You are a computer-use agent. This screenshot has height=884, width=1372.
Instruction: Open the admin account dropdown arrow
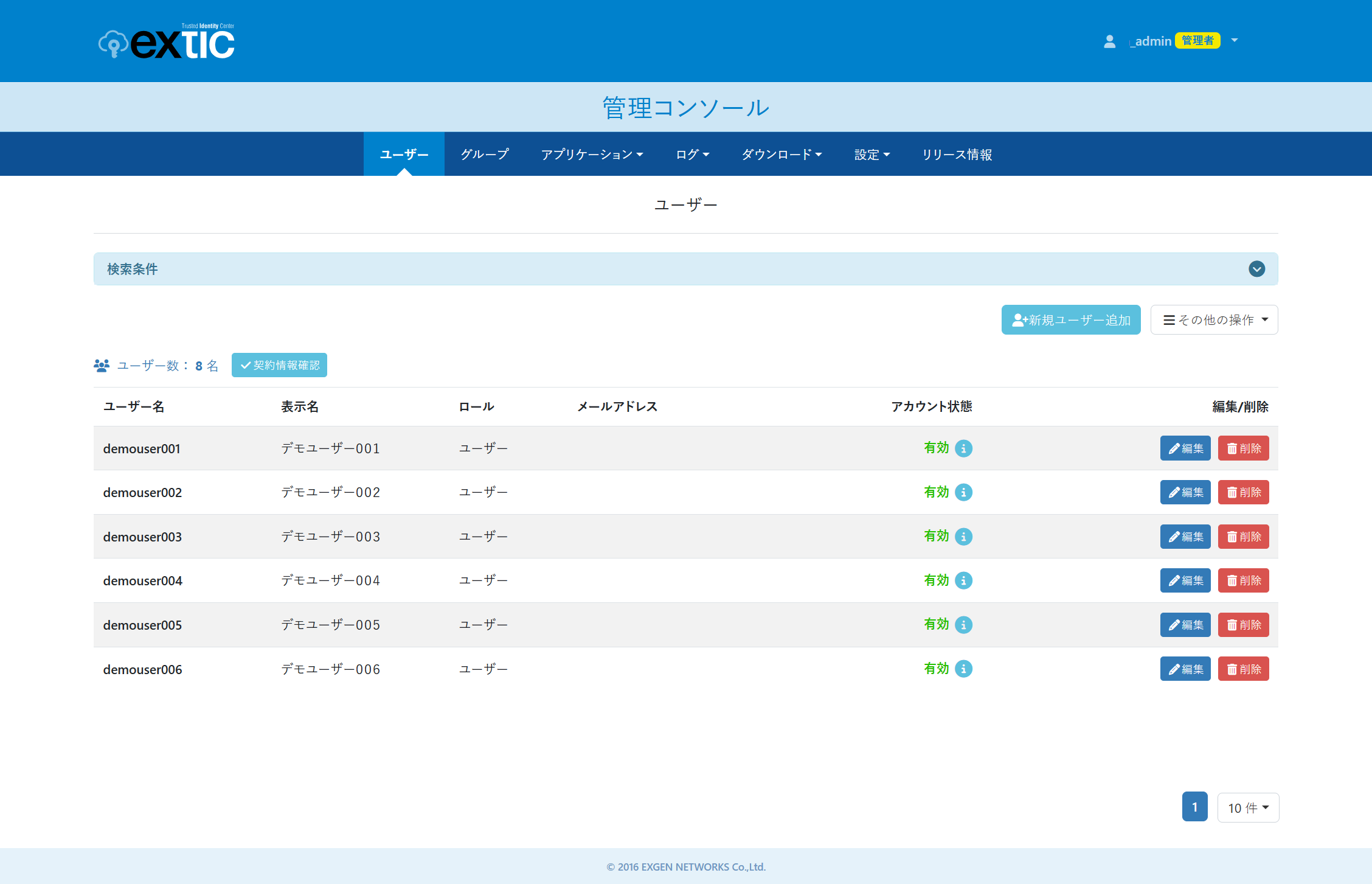(x=1235, y=41)
